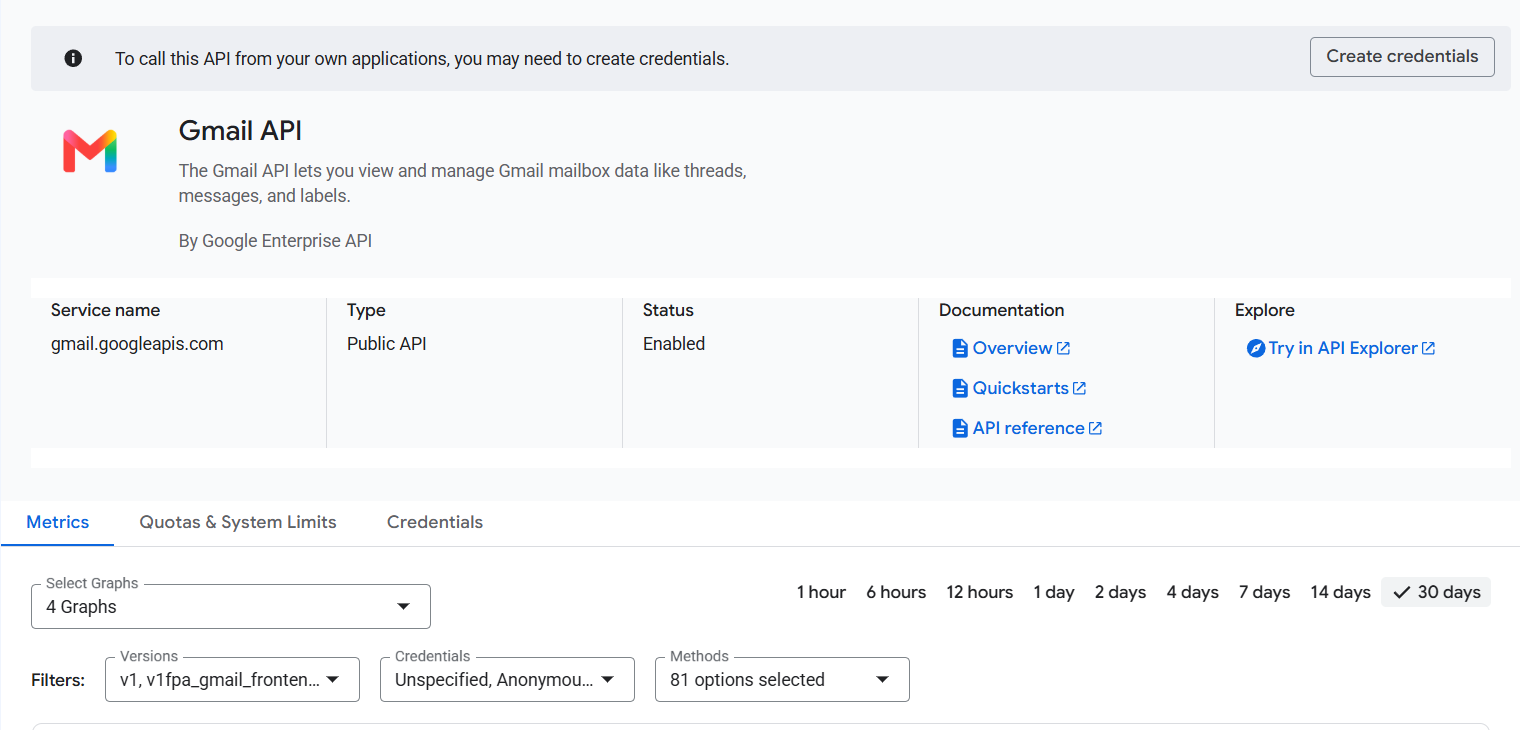Select the 7 days time range
Screen dimensions: 1520x730
pos(1265,592)
